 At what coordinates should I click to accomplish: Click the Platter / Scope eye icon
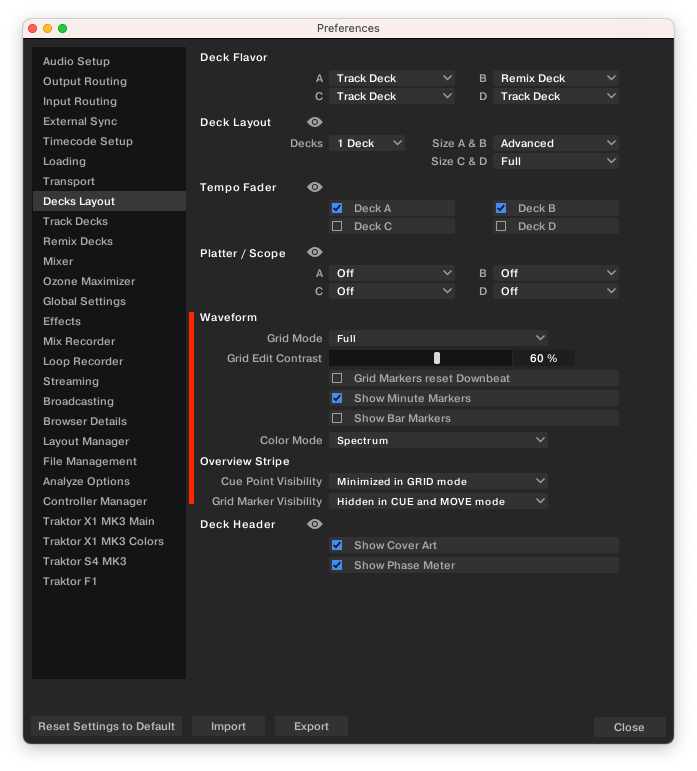click(315, 252)
